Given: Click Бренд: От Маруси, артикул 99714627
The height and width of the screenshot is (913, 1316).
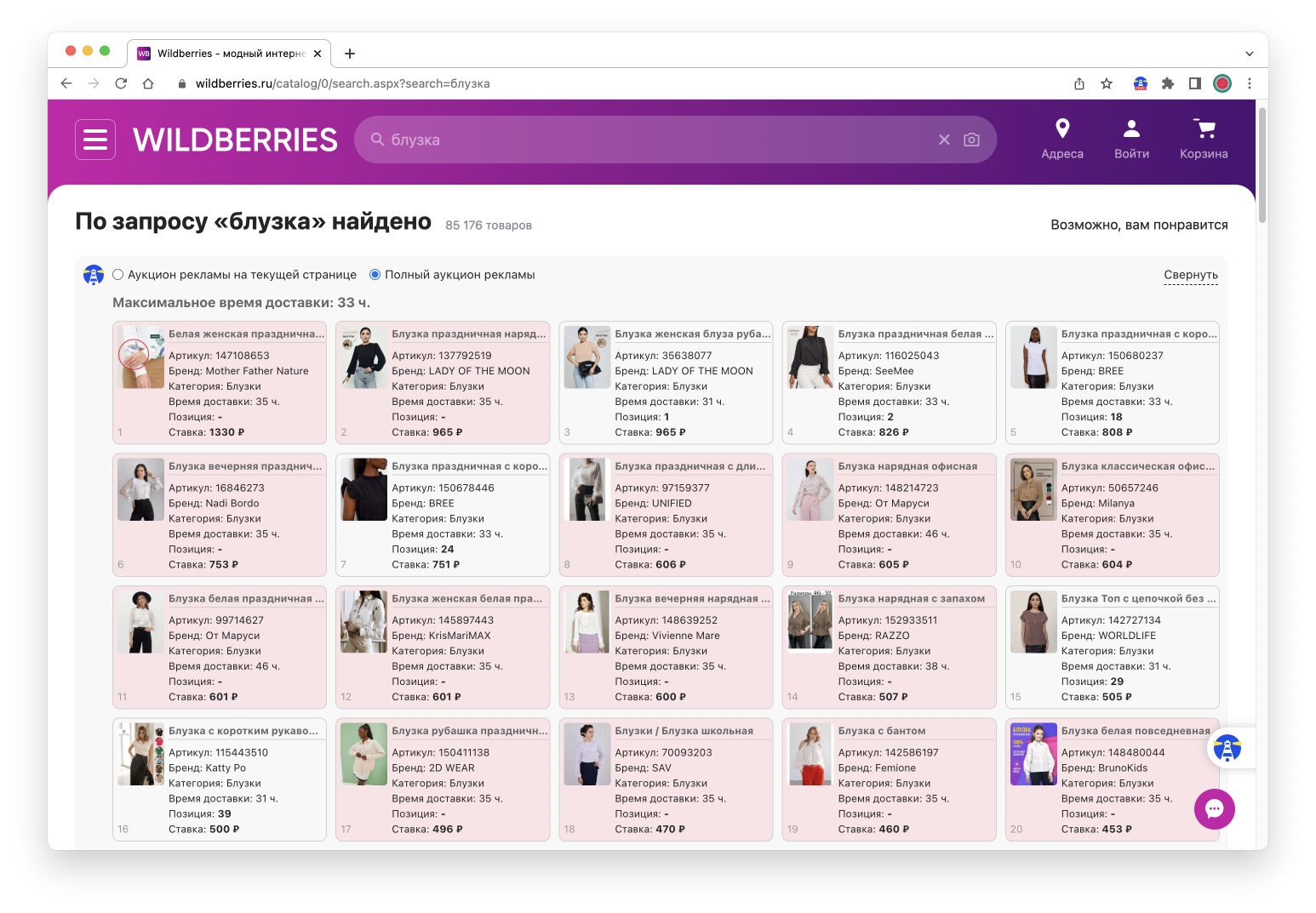Looking at the screenshot, I should (x=214, y=636).
